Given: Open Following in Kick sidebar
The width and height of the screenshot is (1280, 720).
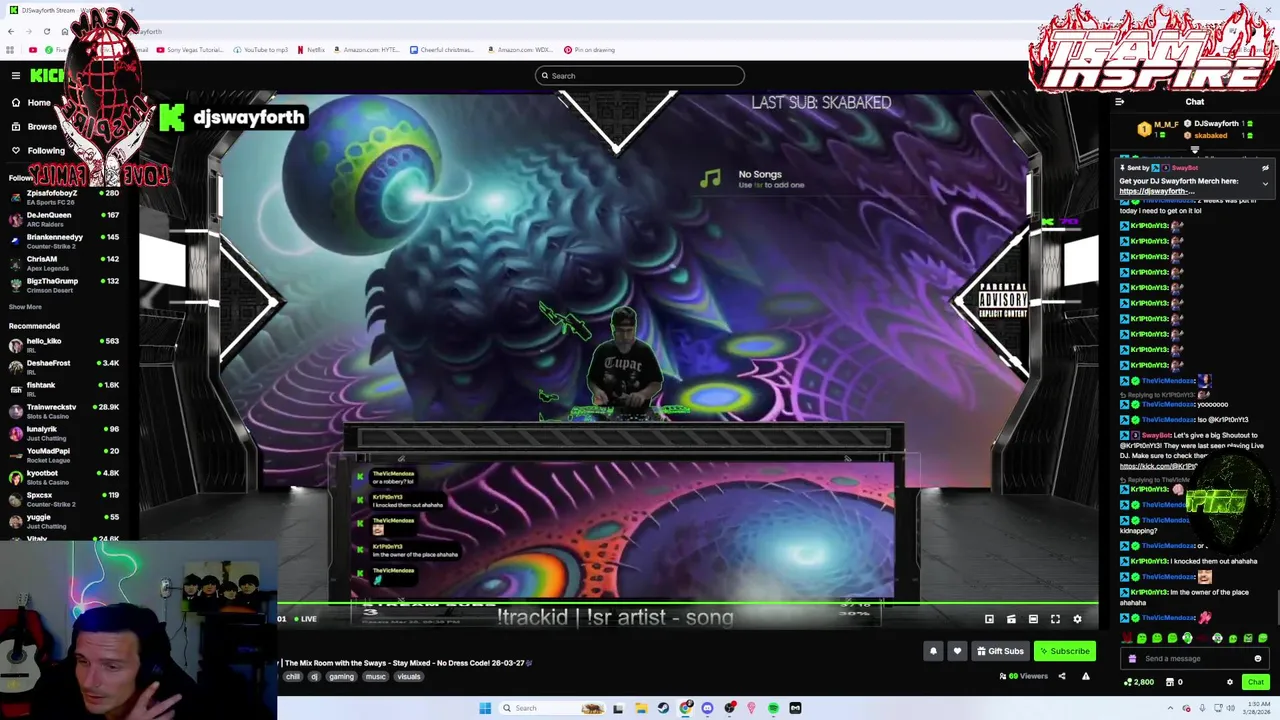Looking at the screenshot, I should coord(37,151).
